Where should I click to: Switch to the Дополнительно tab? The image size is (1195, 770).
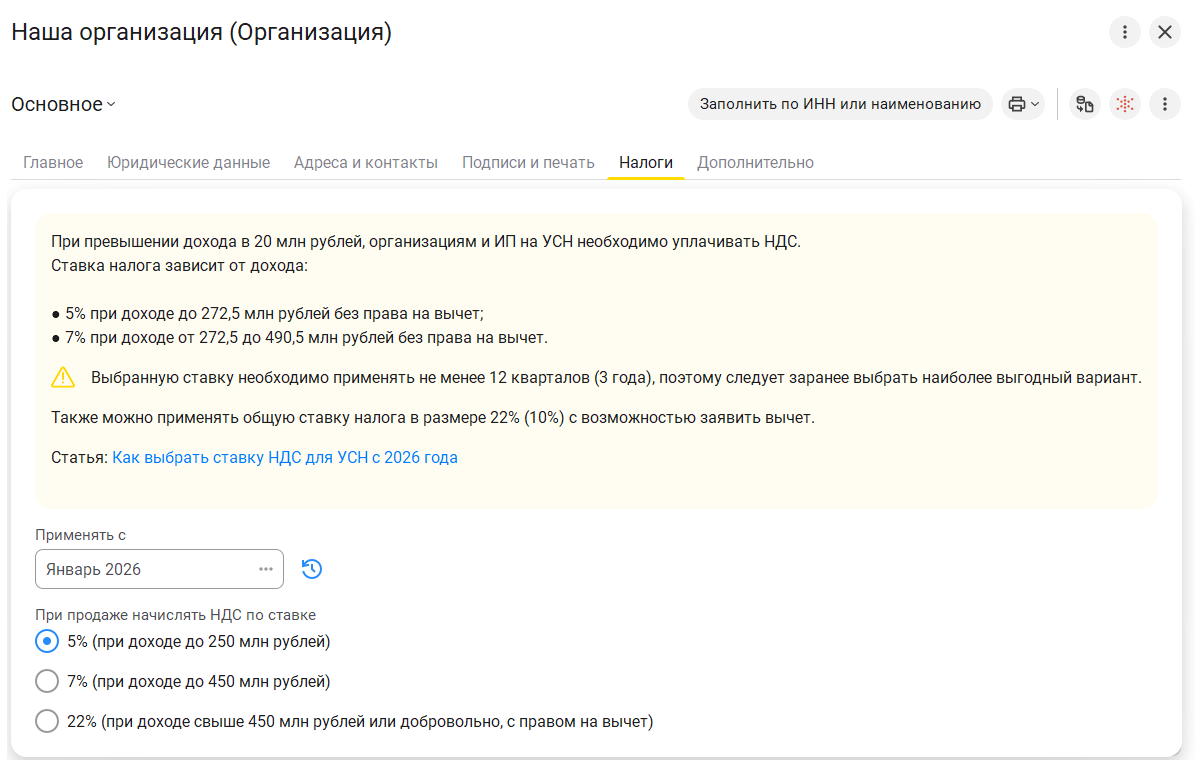(755, 162)
